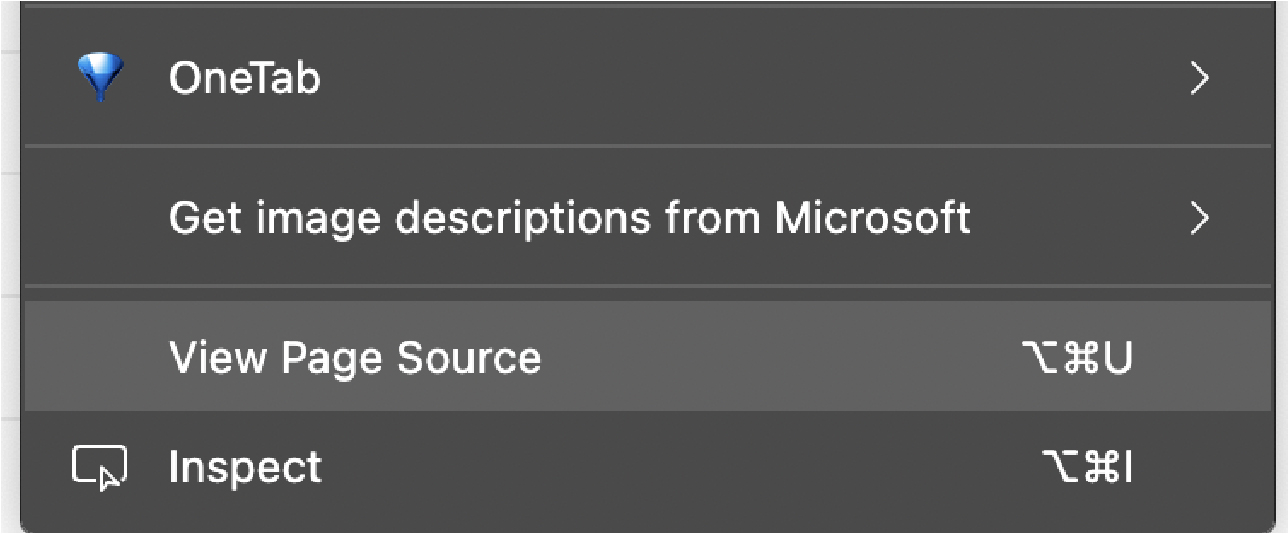Click the highlighted row's empty left area
The width and height of the screenshot is (1288, 534).
pyautogui.click(x=96, y=357)
